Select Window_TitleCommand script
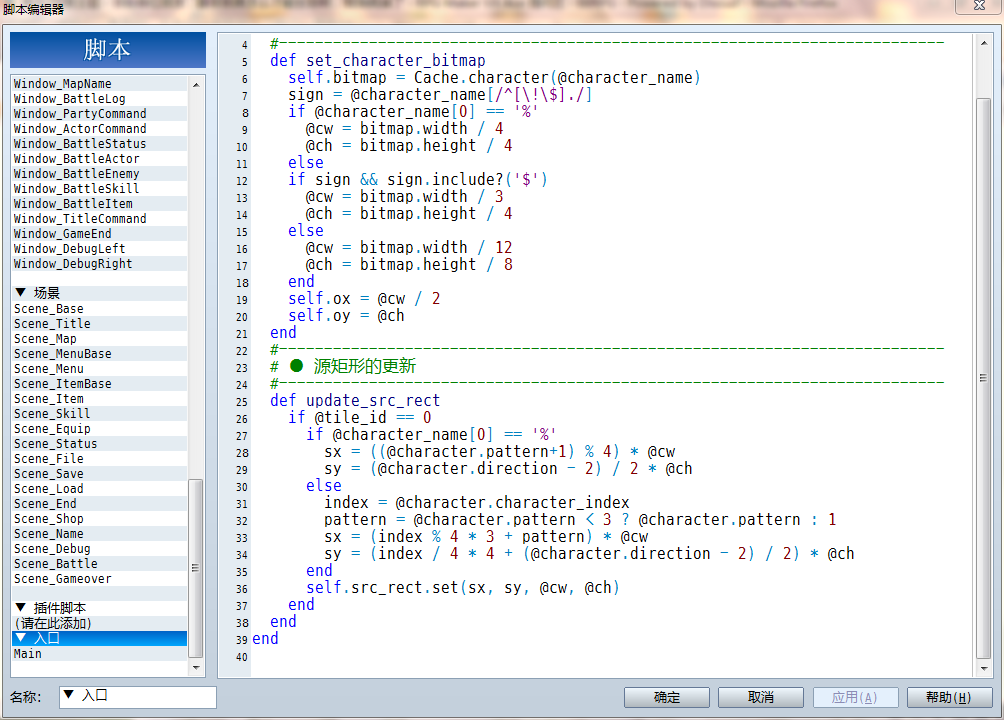The height and width of the screenshot is (720, 1004). (100, 218)
